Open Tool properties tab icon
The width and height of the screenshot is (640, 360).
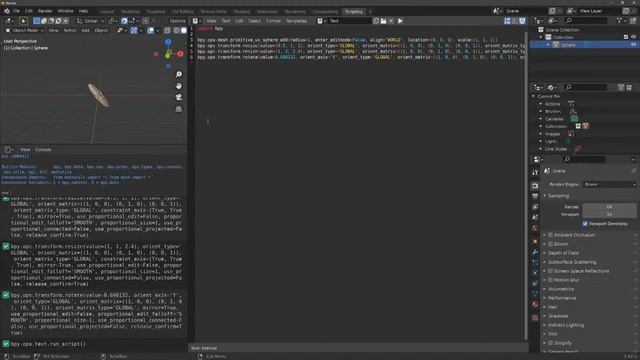(x=535, y=172)
